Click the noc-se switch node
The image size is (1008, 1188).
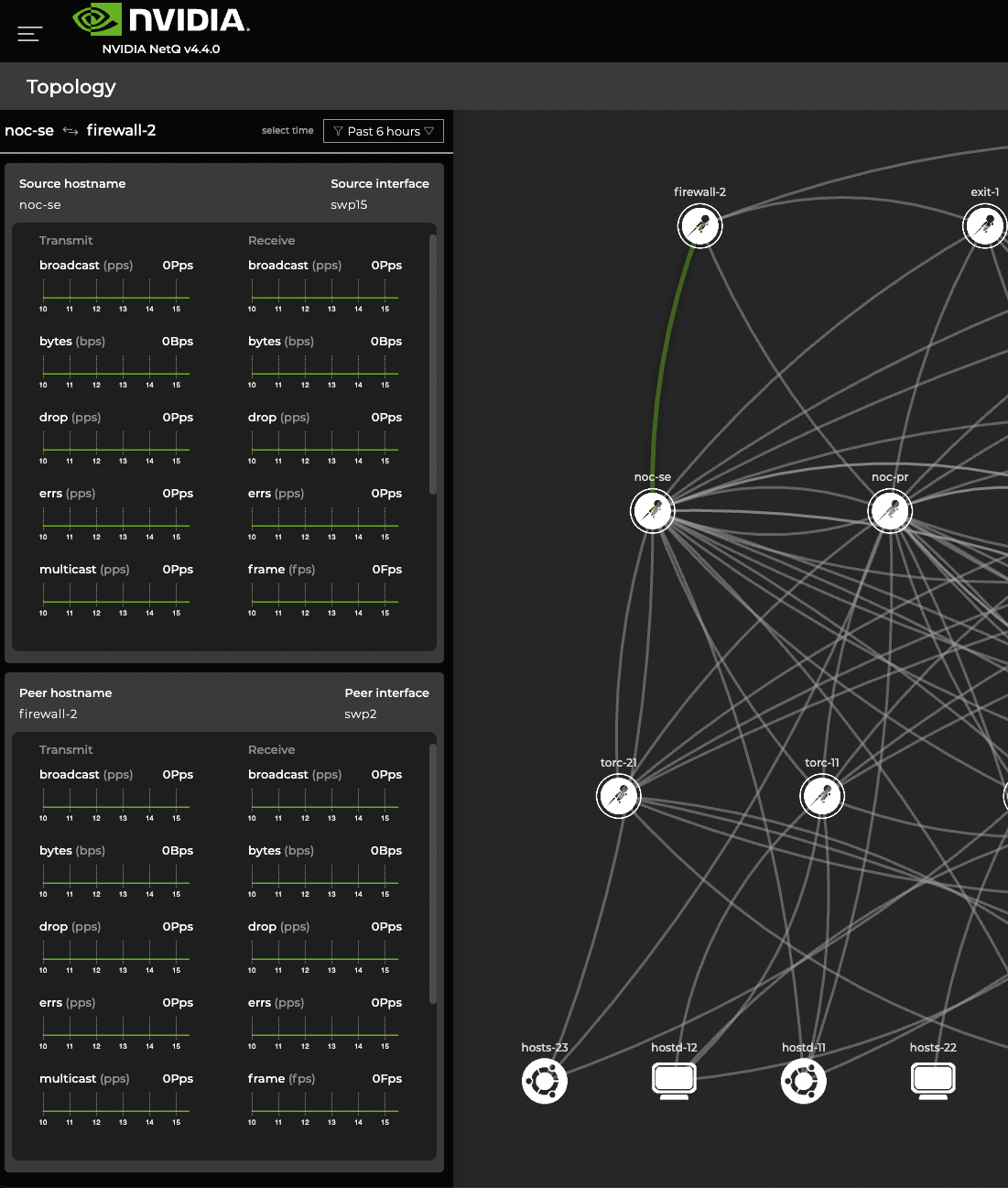click(653, 510)
